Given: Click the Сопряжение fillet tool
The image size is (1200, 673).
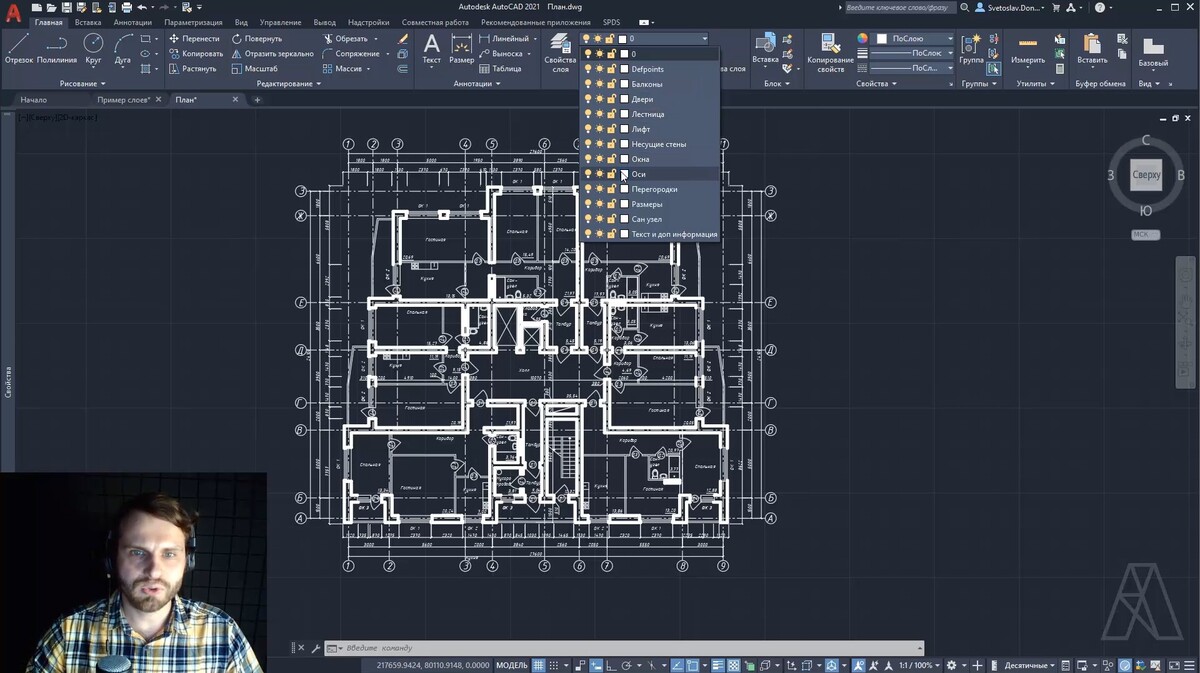Looking at the screenshot, I should [350, 54].
